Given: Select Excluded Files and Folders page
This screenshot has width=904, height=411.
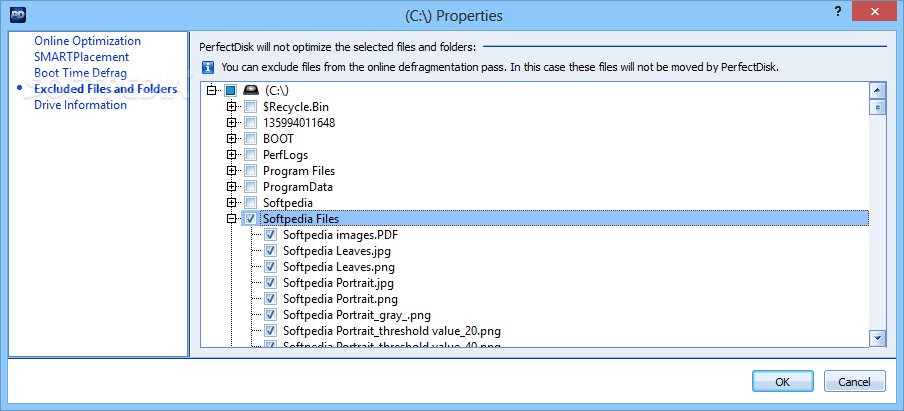Looking at the screenshot, I should 106,89.
